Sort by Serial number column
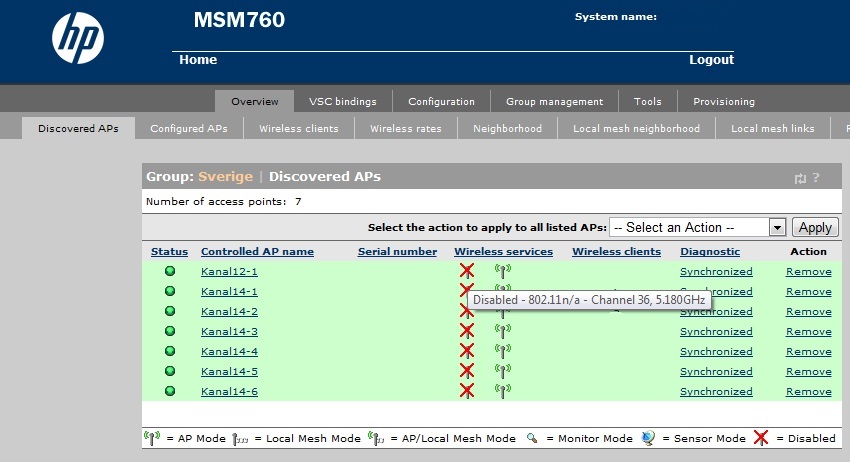The image size is (850, 462). [397, 252]
